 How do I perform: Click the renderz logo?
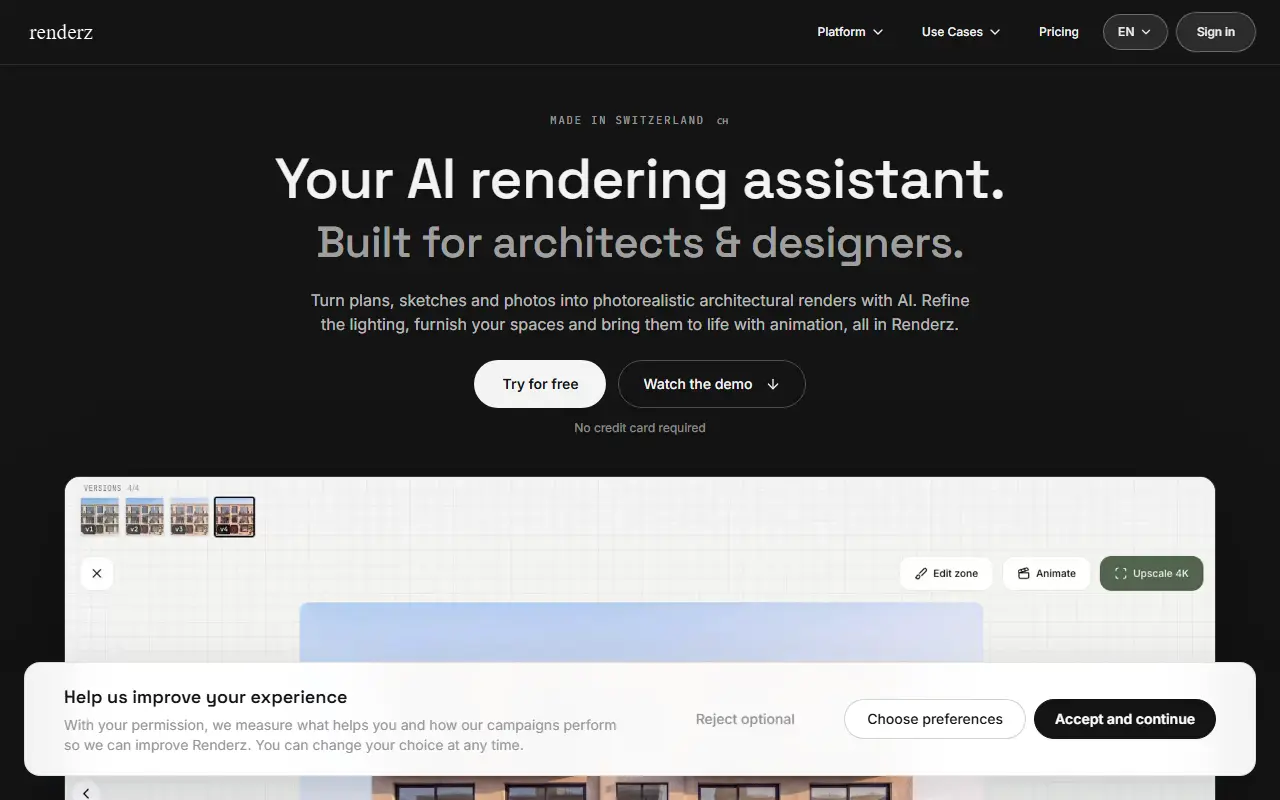click(61, 32)
